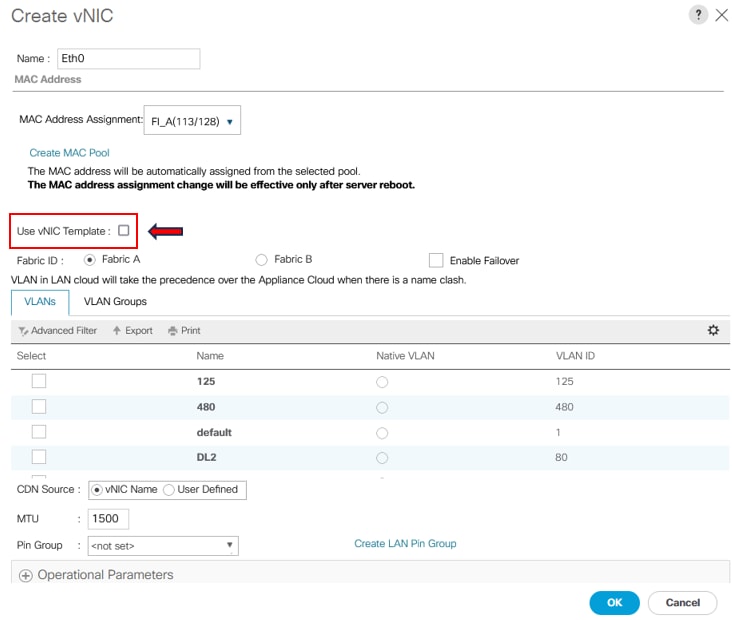This screenshot has width=732, height=620.
Task: Export the VLAN table
Action: [133, 331]
